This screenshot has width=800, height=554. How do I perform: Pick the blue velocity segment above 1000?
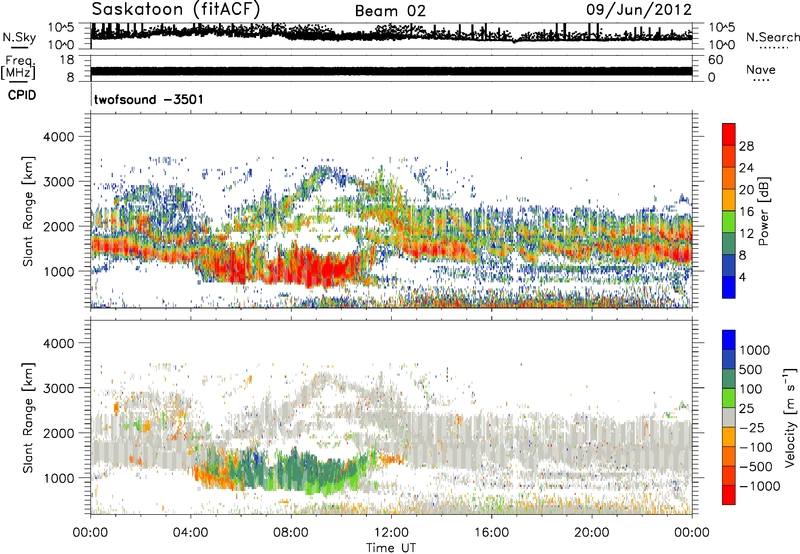pos(729,340)
